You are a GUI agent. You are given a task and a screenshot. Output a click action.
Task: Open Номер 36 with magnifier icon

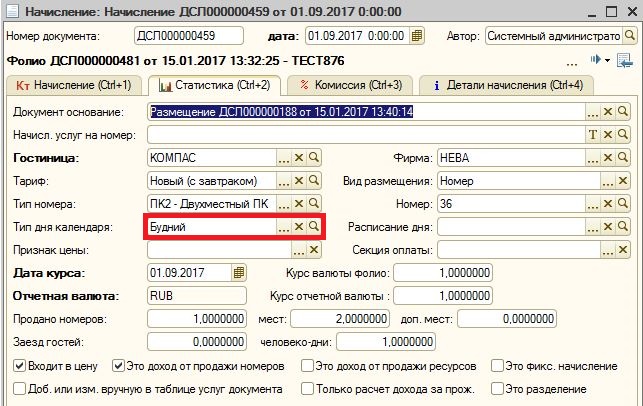click(622, 203)
